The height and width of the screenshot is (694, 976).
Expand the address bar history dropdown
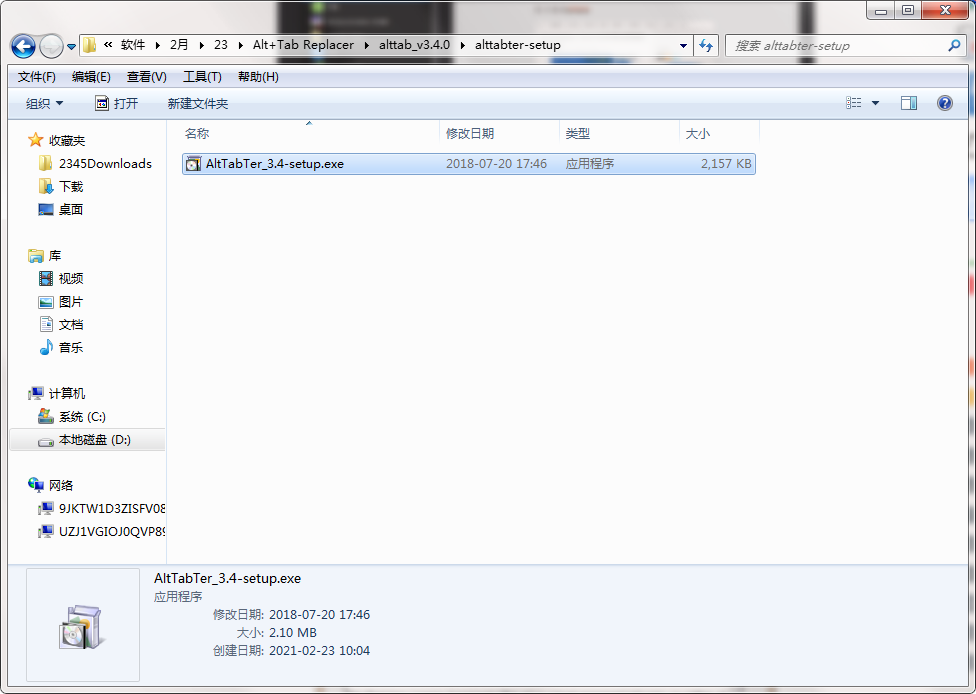pyautogui.click(x=683, y=45)
